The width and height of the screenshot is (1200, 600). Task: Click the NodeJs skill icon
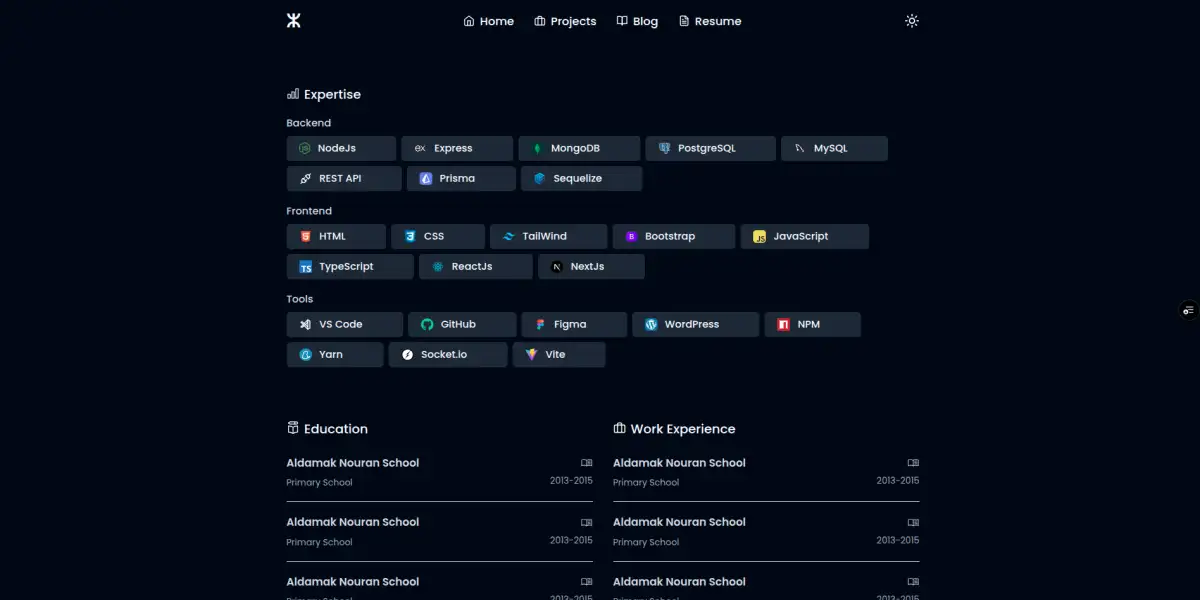click(x=305, y=149)
